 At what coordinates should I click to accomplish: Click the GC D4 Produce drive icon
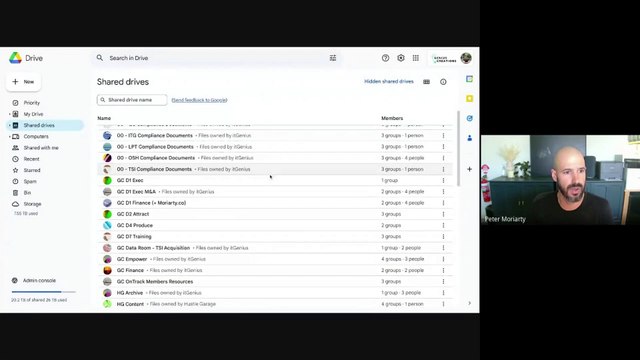click(x=107, y=225)
